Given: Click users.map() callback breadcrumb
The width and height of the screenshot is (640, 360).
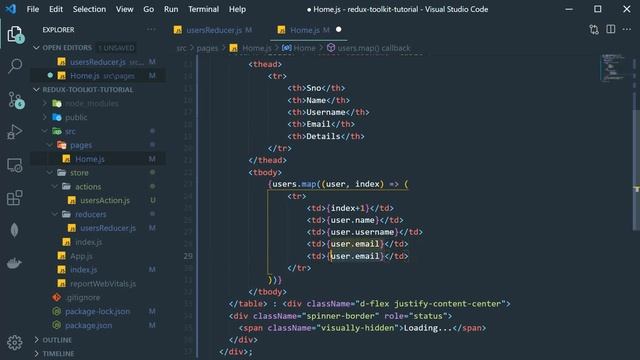Looking at the screenshot, I should pos(374,48).
